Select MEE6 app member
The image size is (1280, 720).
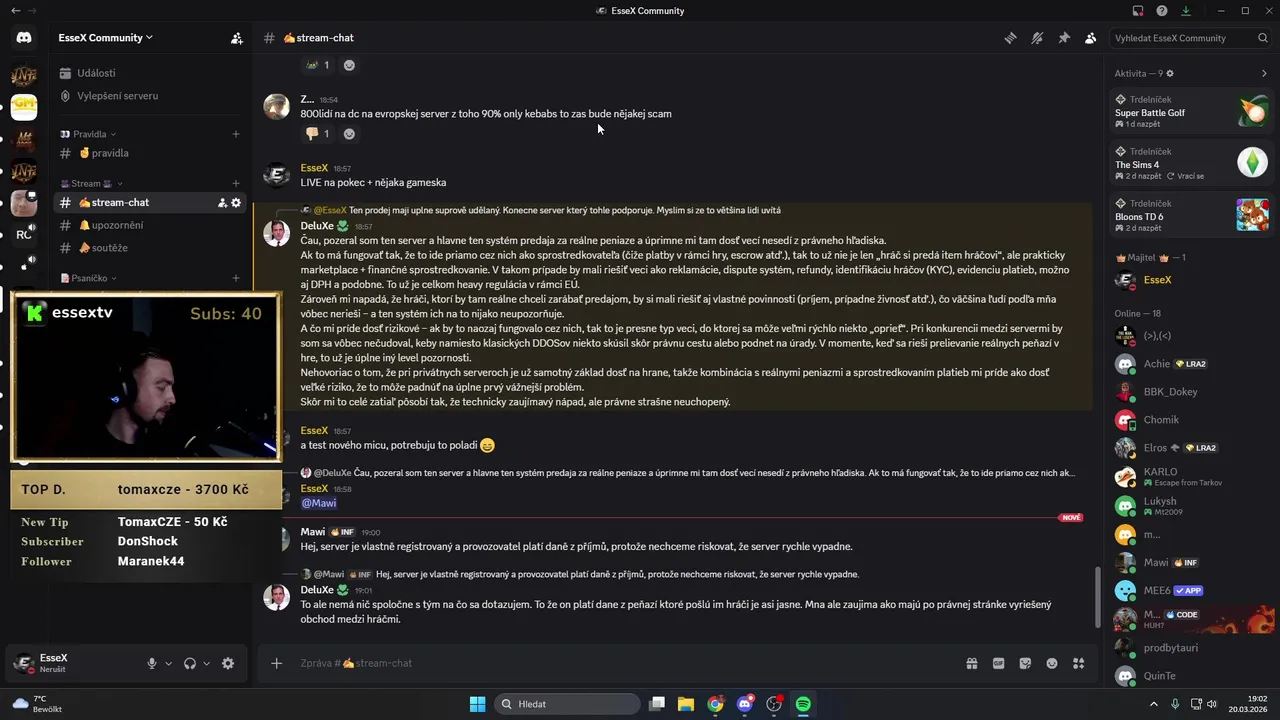pos(1191,590)
